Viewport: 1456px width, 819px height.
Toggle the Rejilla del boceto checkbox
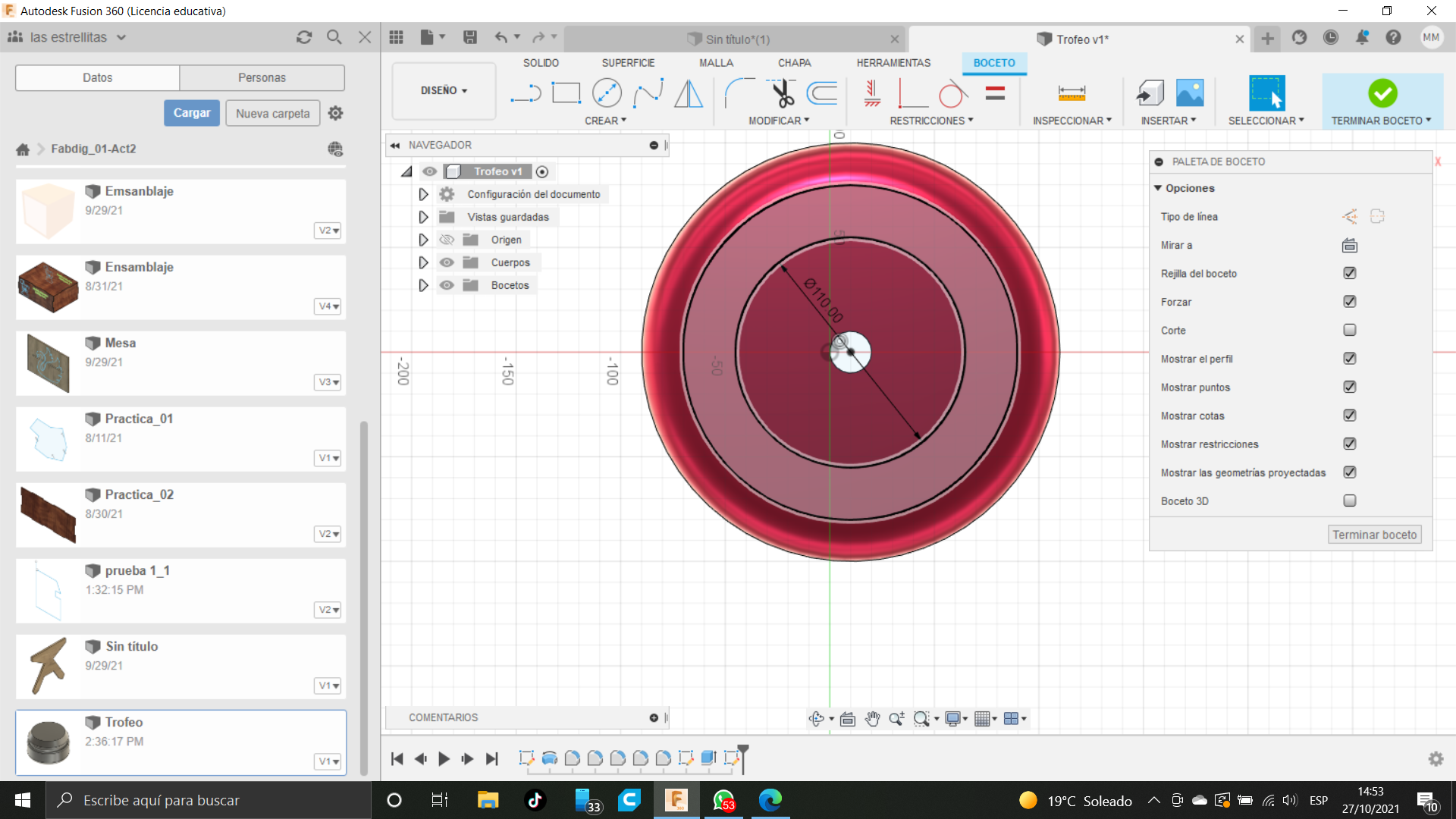coord(1349,273)
